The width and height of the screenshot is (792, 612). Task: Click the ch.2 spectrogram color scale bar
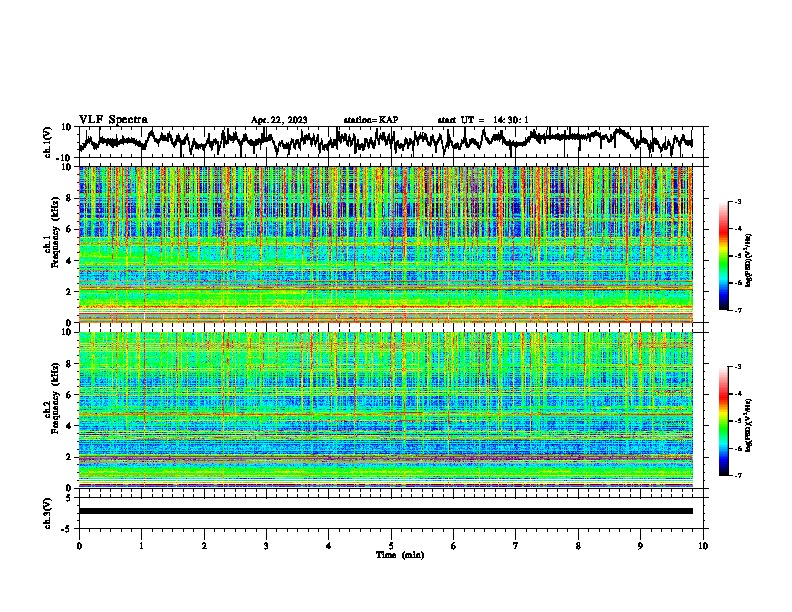click(723, 421)
